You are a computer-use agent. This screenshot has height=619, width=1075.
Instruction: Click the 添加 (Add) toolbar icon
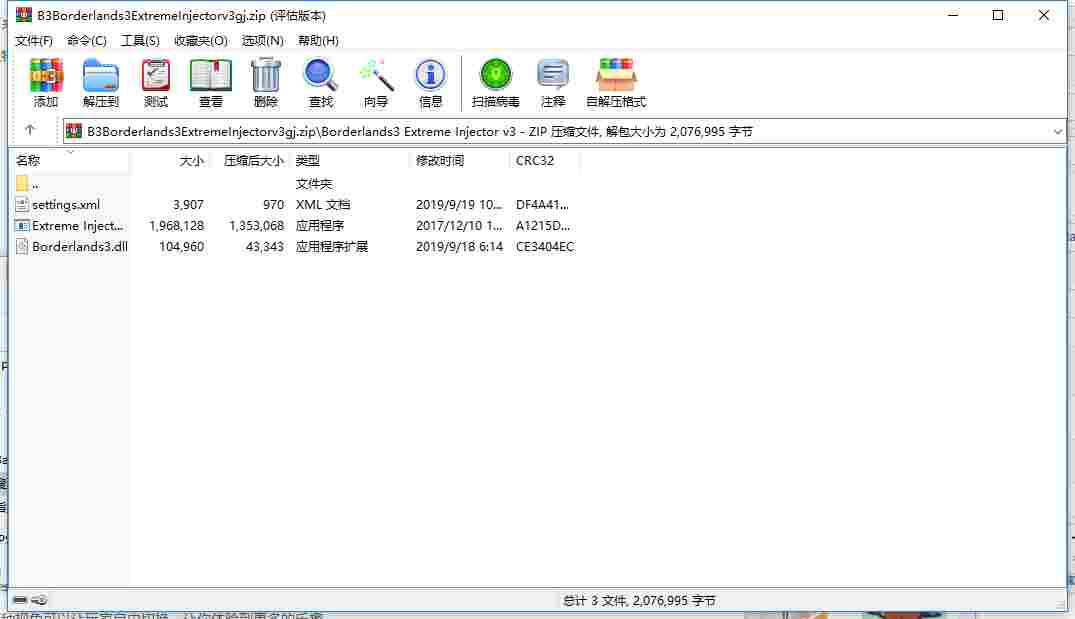[46, 75]
